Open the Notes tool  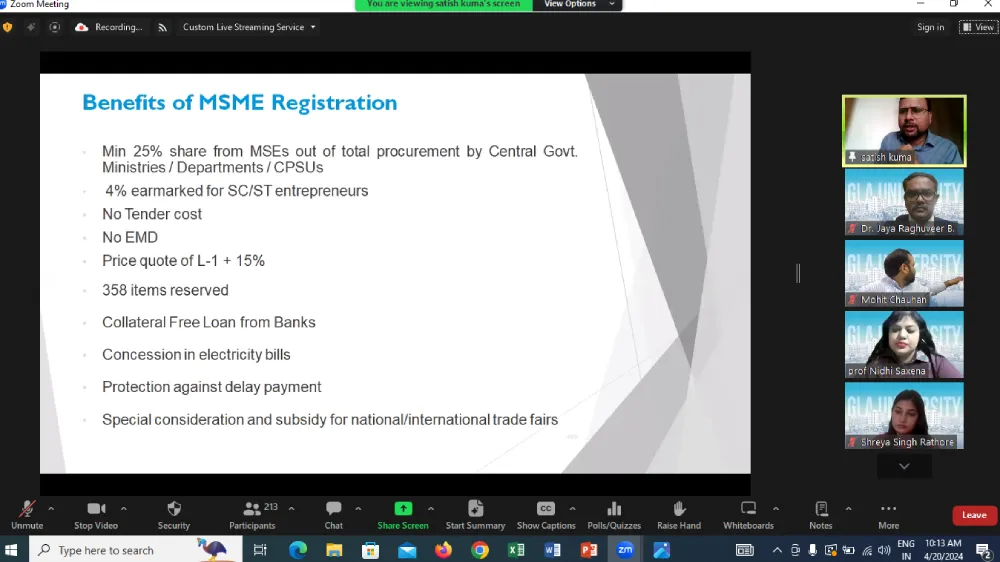(x=821, y=509)
